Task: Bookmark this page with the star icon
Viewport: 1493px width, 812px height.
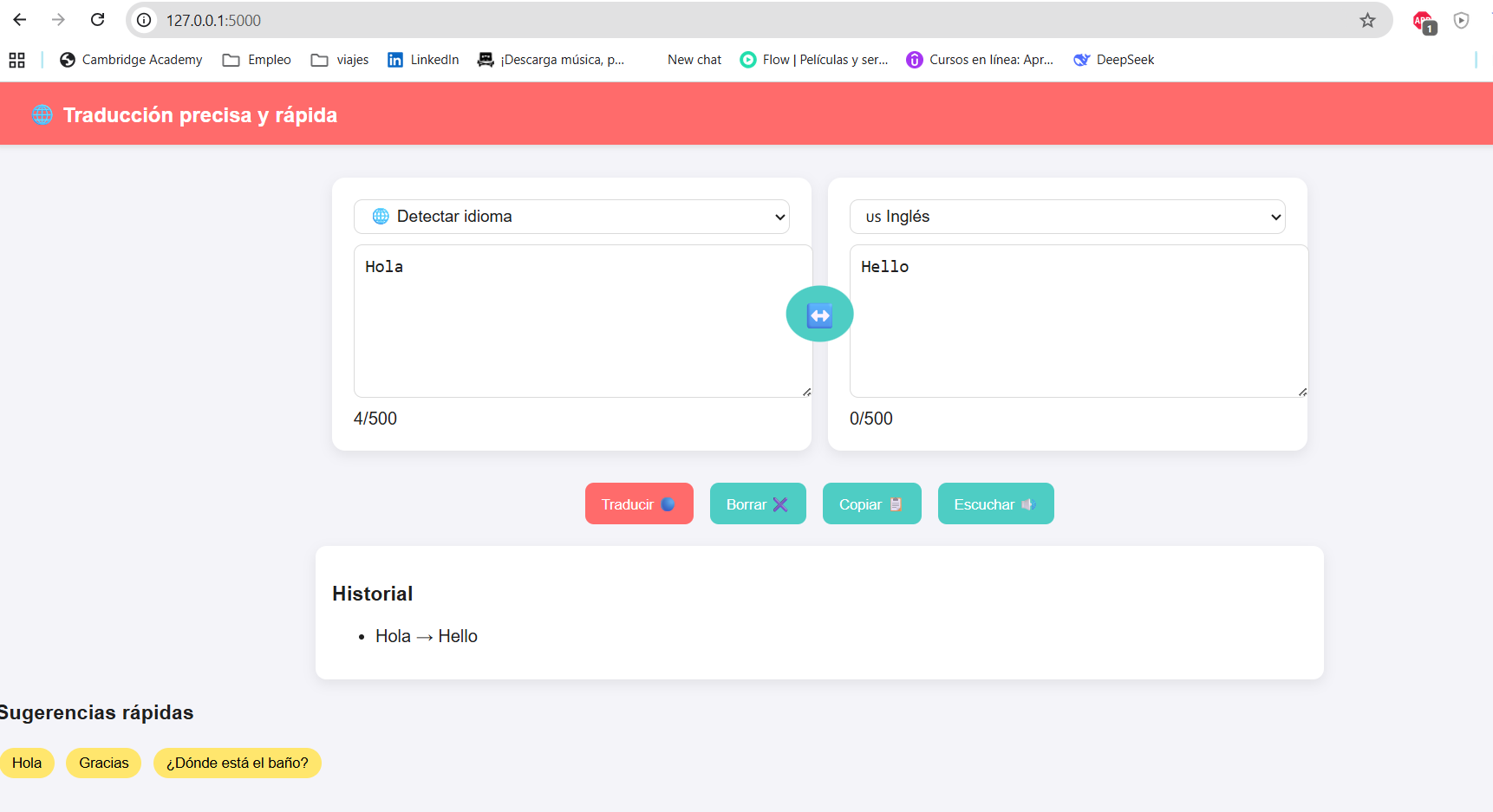Action: pyautogui.click(x=1367, y=20)
